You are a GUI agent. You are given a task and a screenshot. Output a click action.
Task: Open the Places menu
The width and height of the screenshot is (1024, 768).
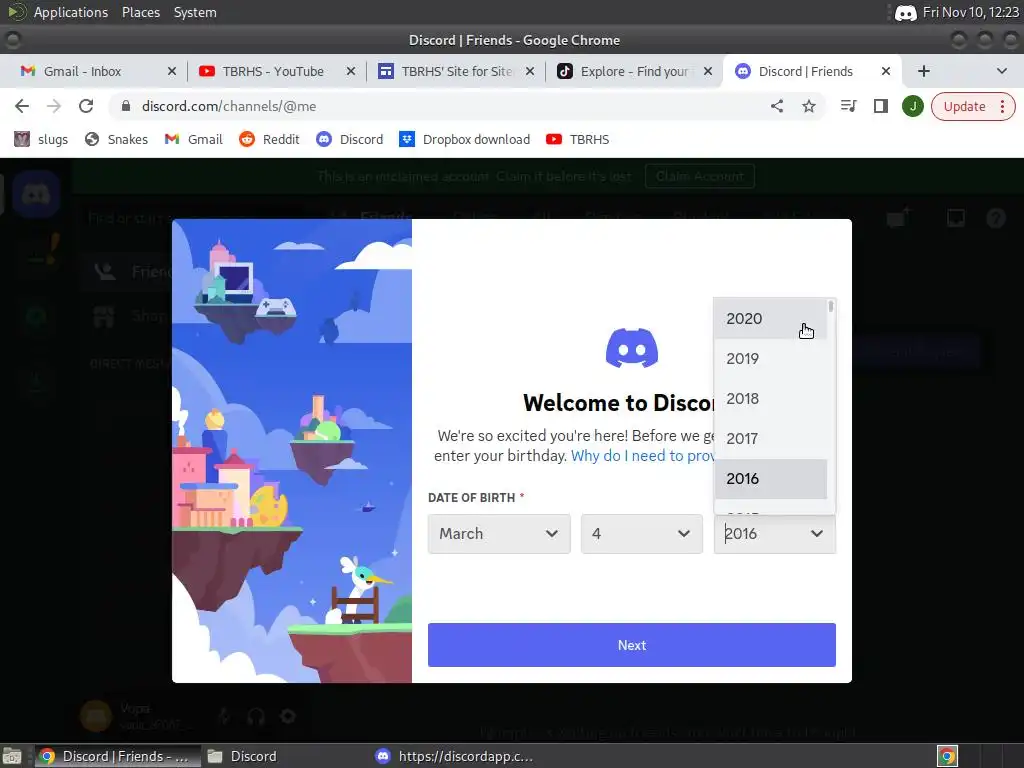tap(140, 12)
